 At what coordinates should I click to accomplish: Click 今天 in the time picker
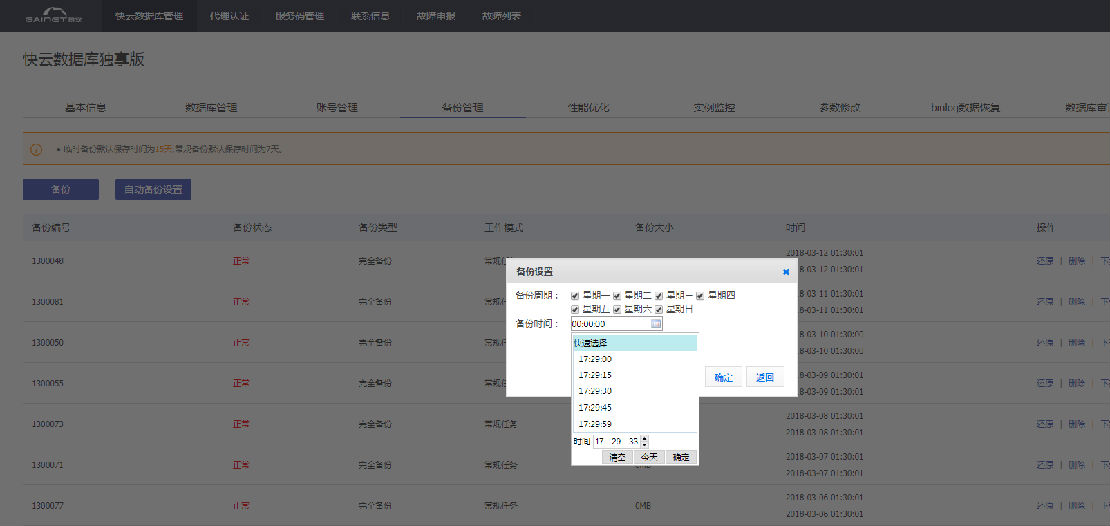tap(649, 457)
